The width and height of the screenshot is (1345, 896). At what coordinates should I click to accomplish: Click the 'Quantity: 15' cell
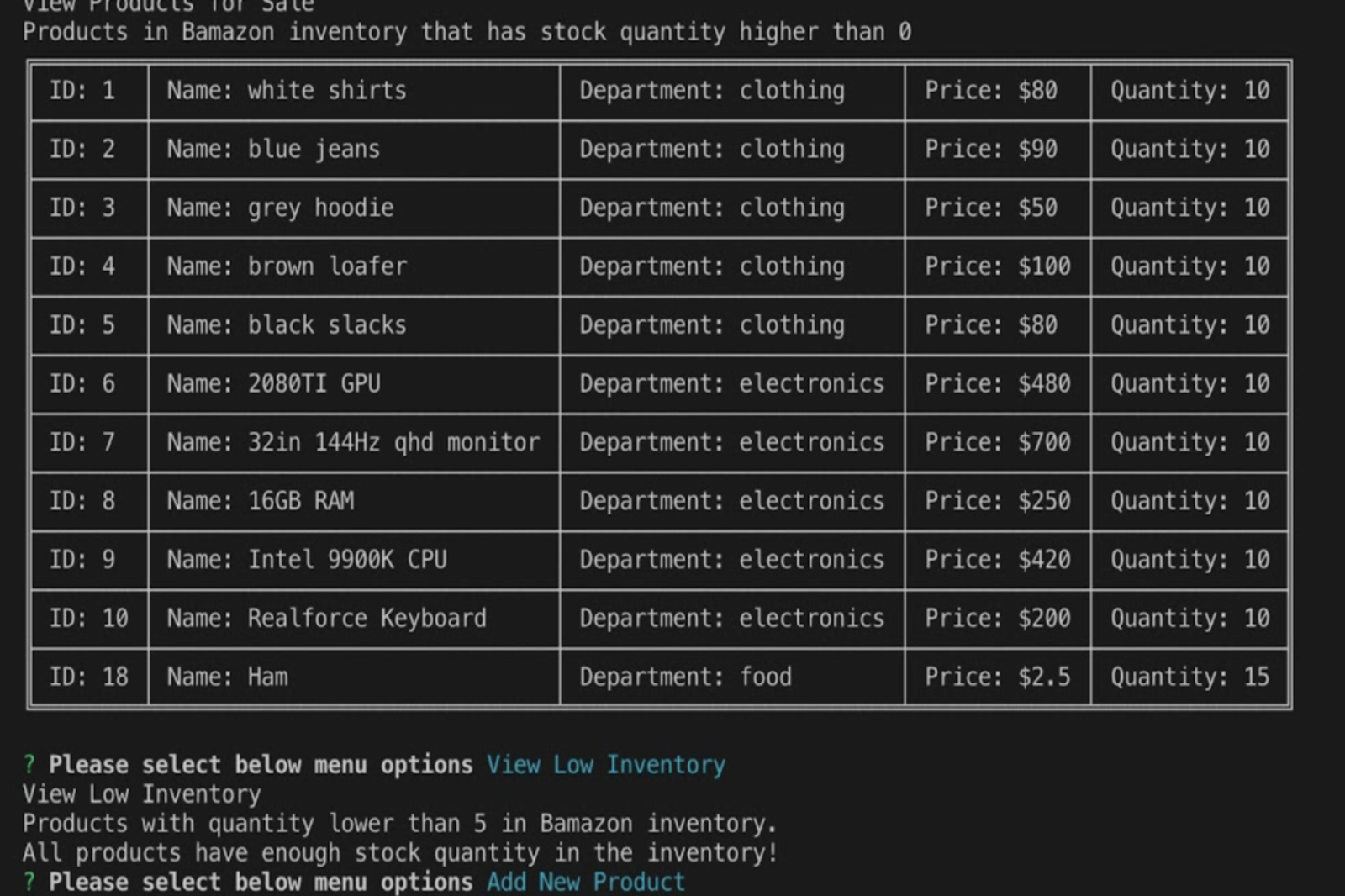click(x=1189, y=677)
